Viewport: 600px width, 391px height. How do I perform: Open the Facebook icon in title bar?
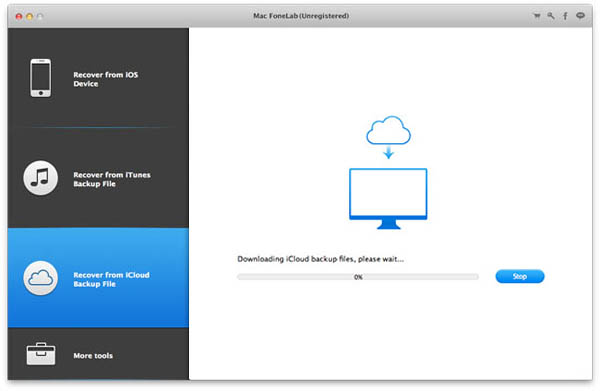[565, 16]
